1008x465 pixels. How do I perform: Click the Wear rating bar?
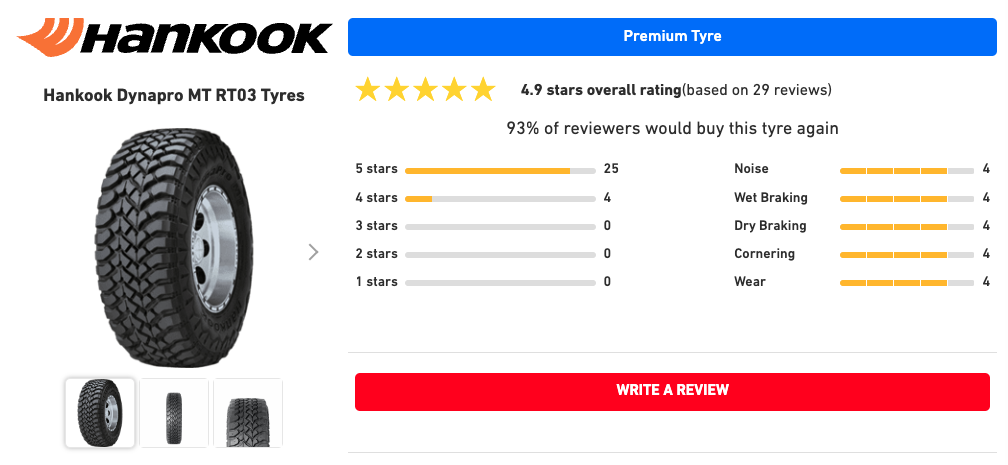tap(907, 282)
